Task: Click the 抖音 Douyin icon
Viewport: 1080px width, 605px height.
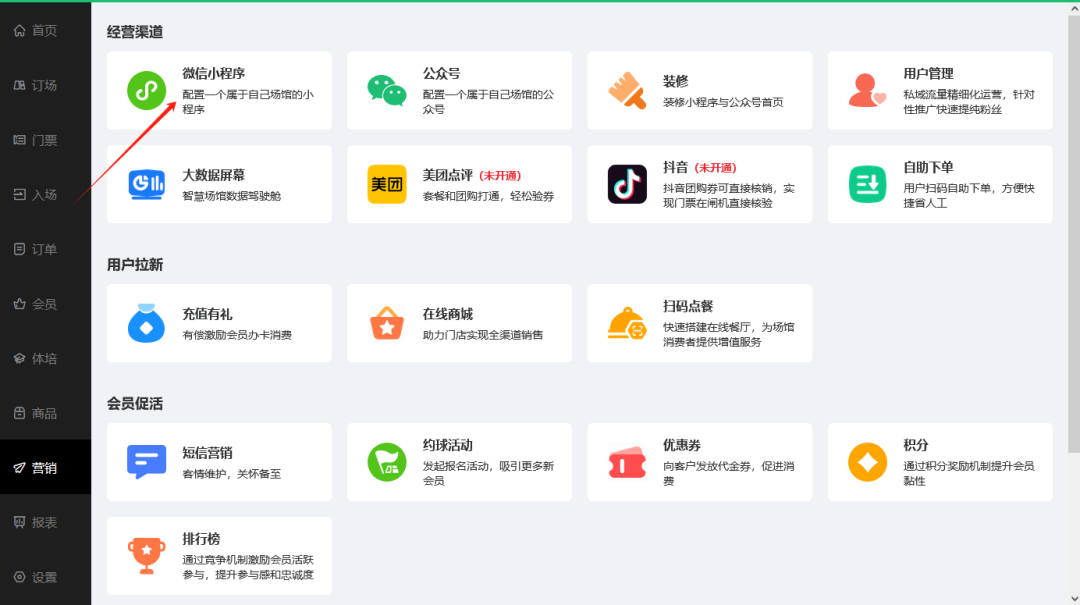Action: (x=627, y=184)
